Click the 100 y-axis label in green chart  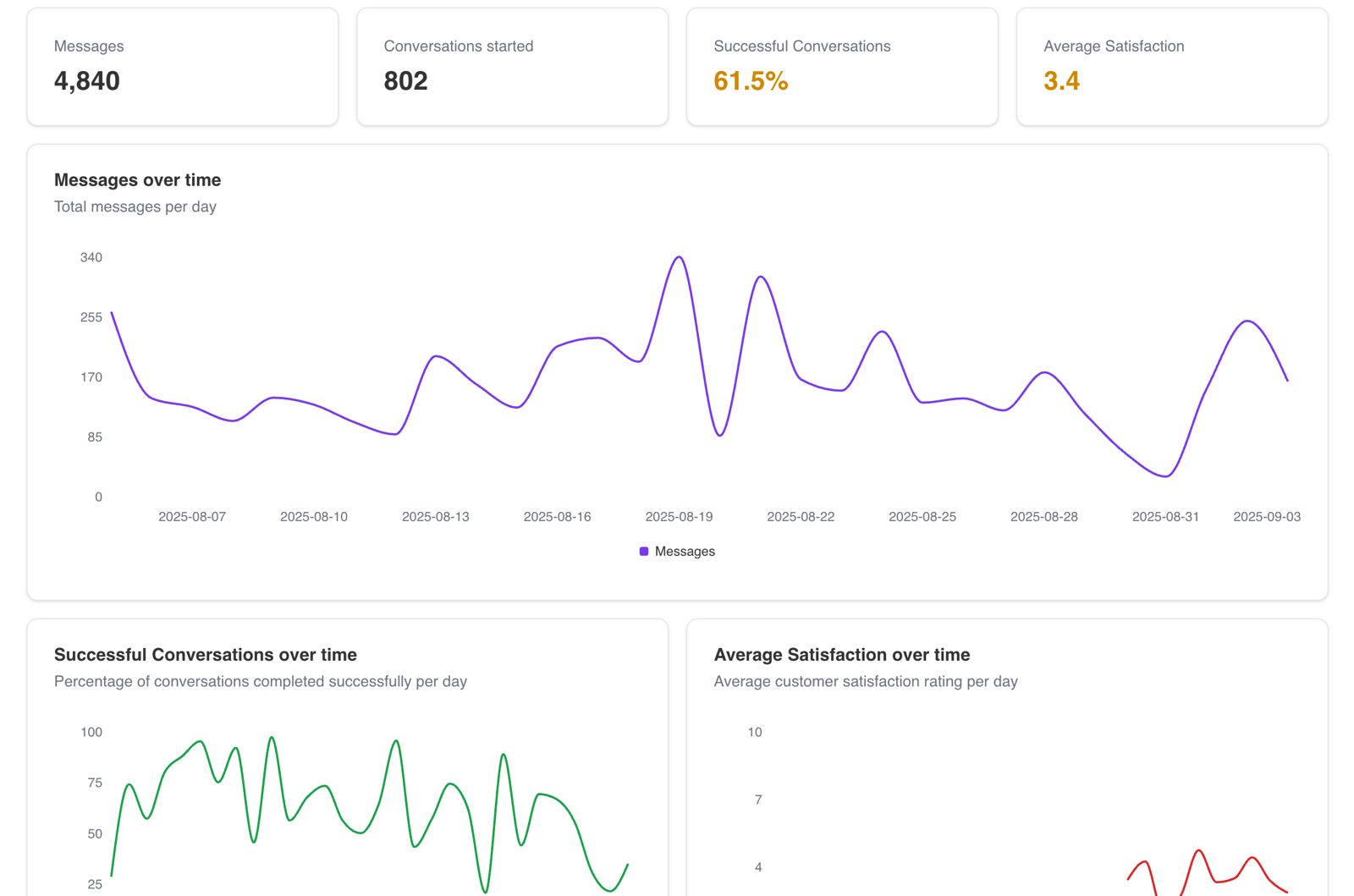[91, 732]
